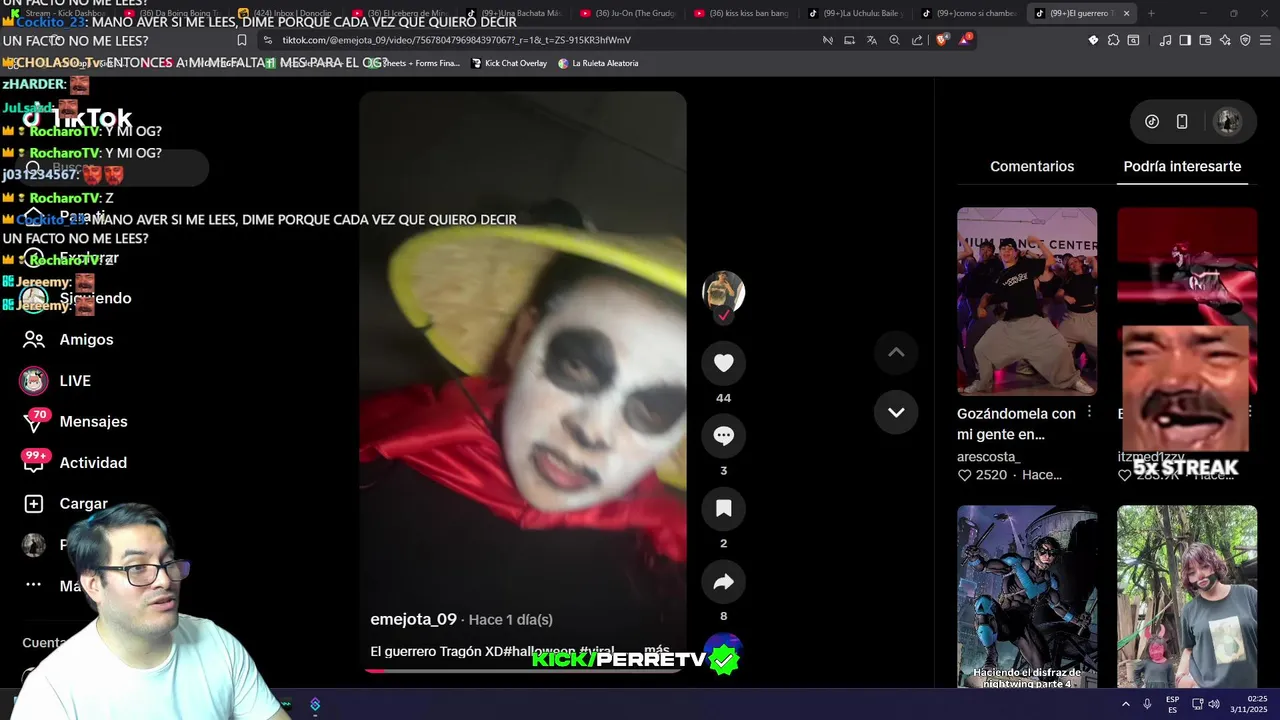Switch to the La Uchulu: Baile tab
The image size is (1280, 720).
point(856,13)
